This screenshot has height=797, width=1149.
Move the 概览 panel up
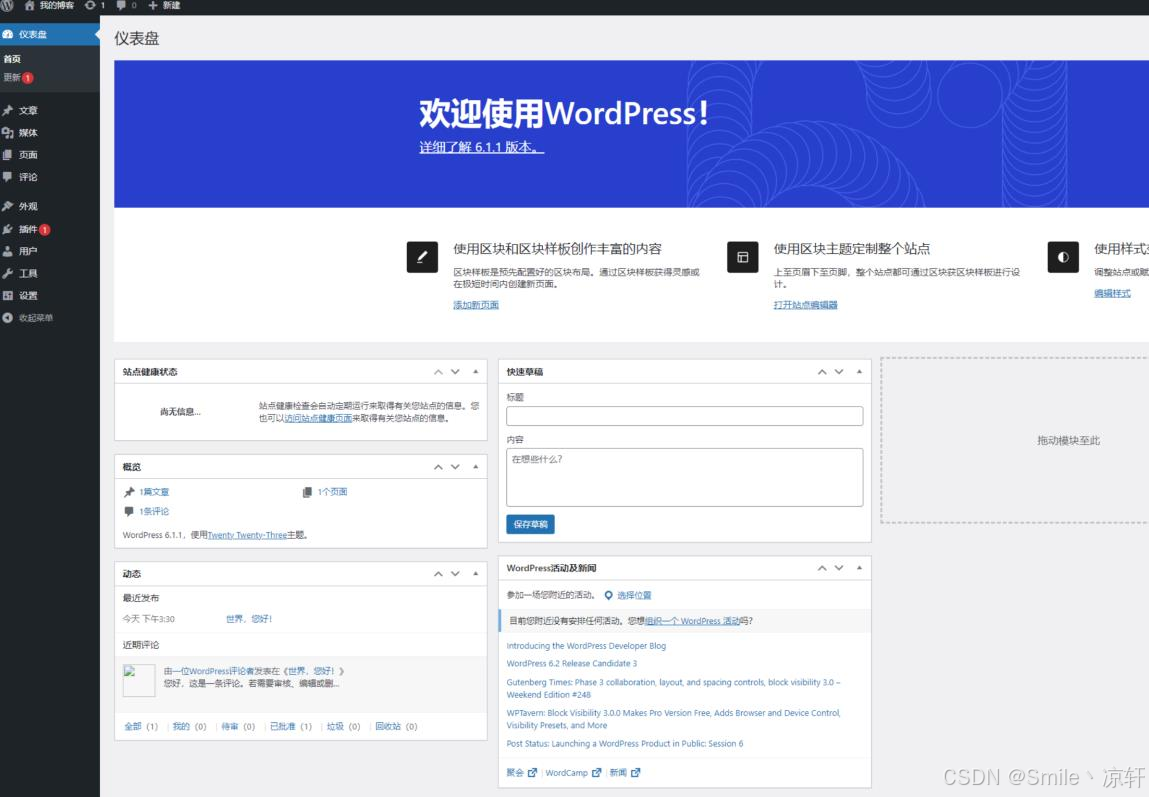(x=438, y=467)
